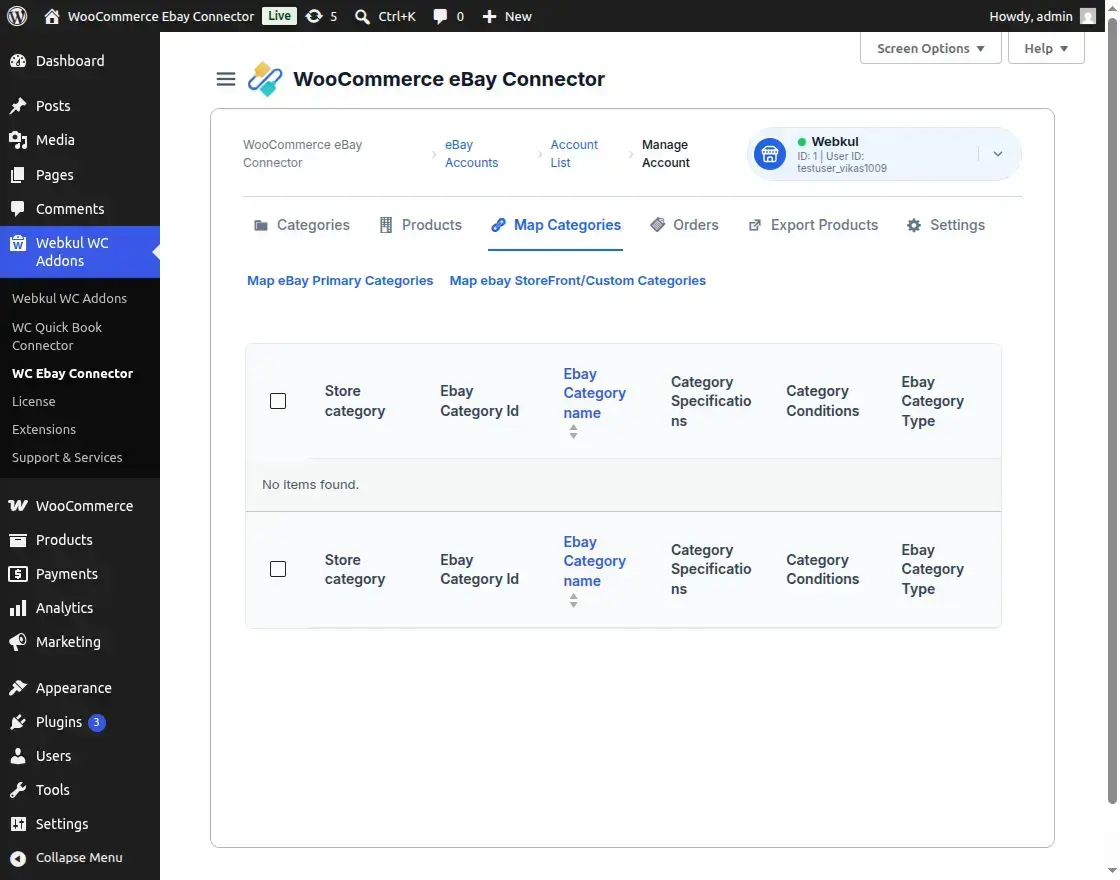Switch to the Products tab
Image resolution: width=1120 pixels, height=880 pixels.
tap(421, 225)
